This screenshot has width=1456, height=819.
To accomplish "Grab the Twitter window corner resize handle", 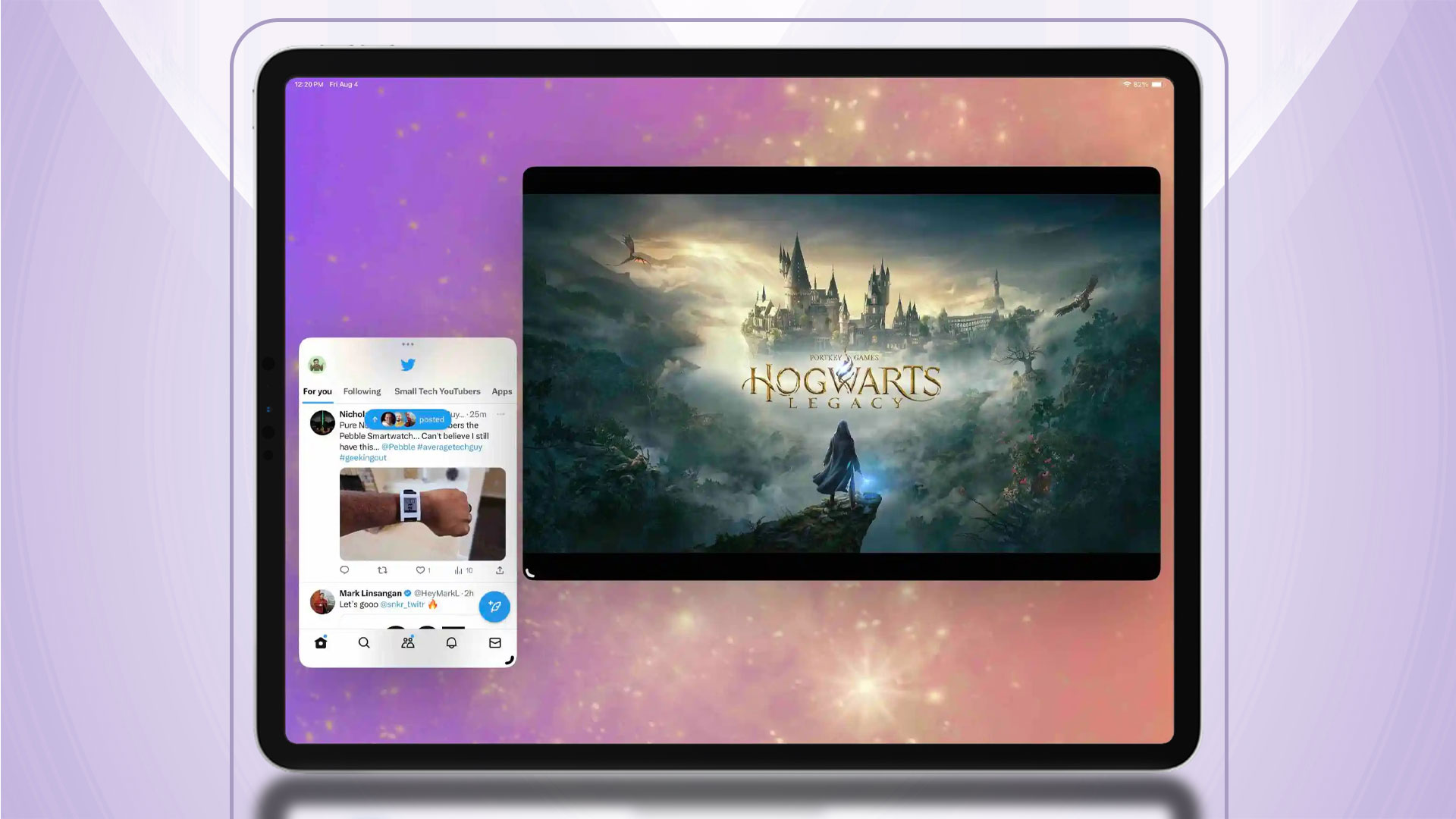I will coord(510,661).
